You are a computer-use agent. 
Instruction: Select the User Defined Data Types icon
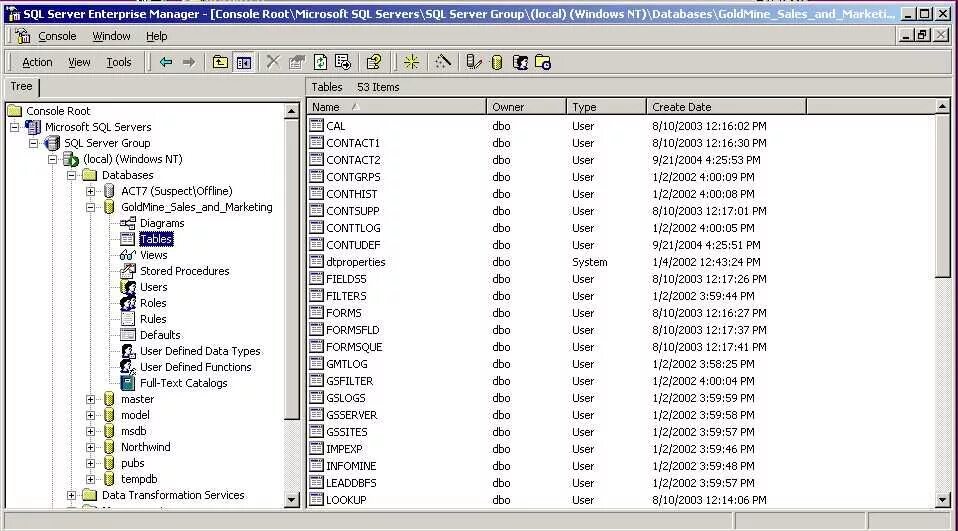click(x=128, y=351)
